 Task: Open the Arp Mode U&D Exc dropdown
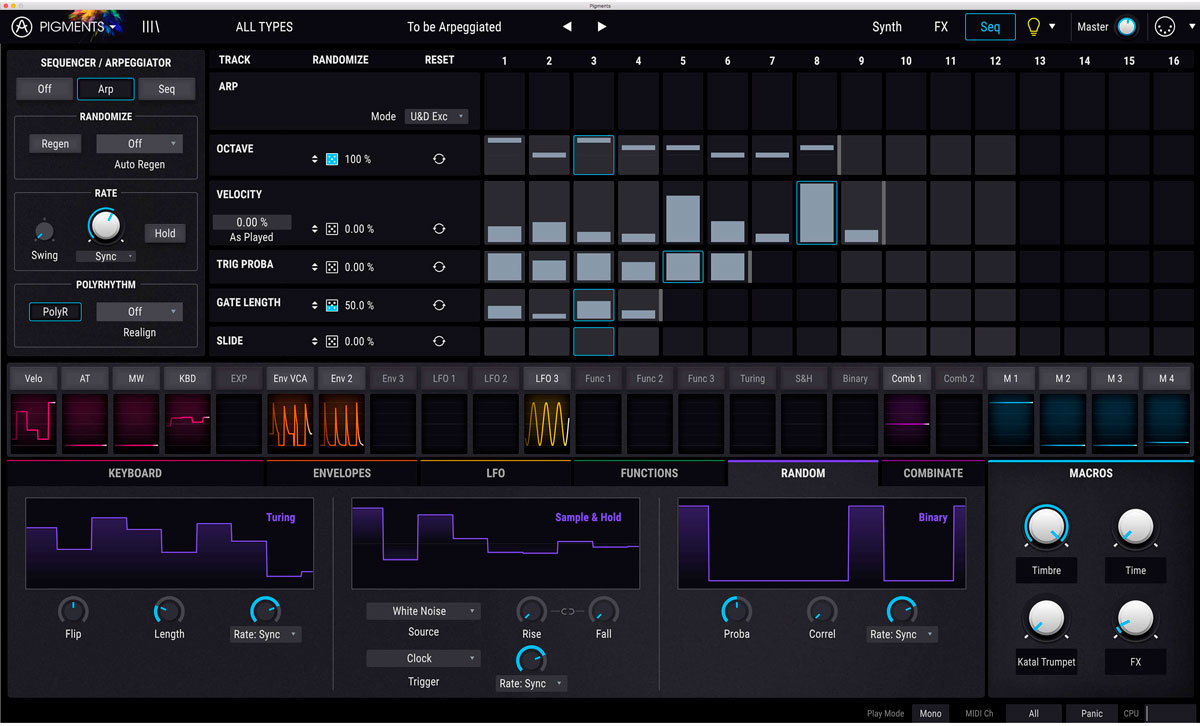point(436,117)
